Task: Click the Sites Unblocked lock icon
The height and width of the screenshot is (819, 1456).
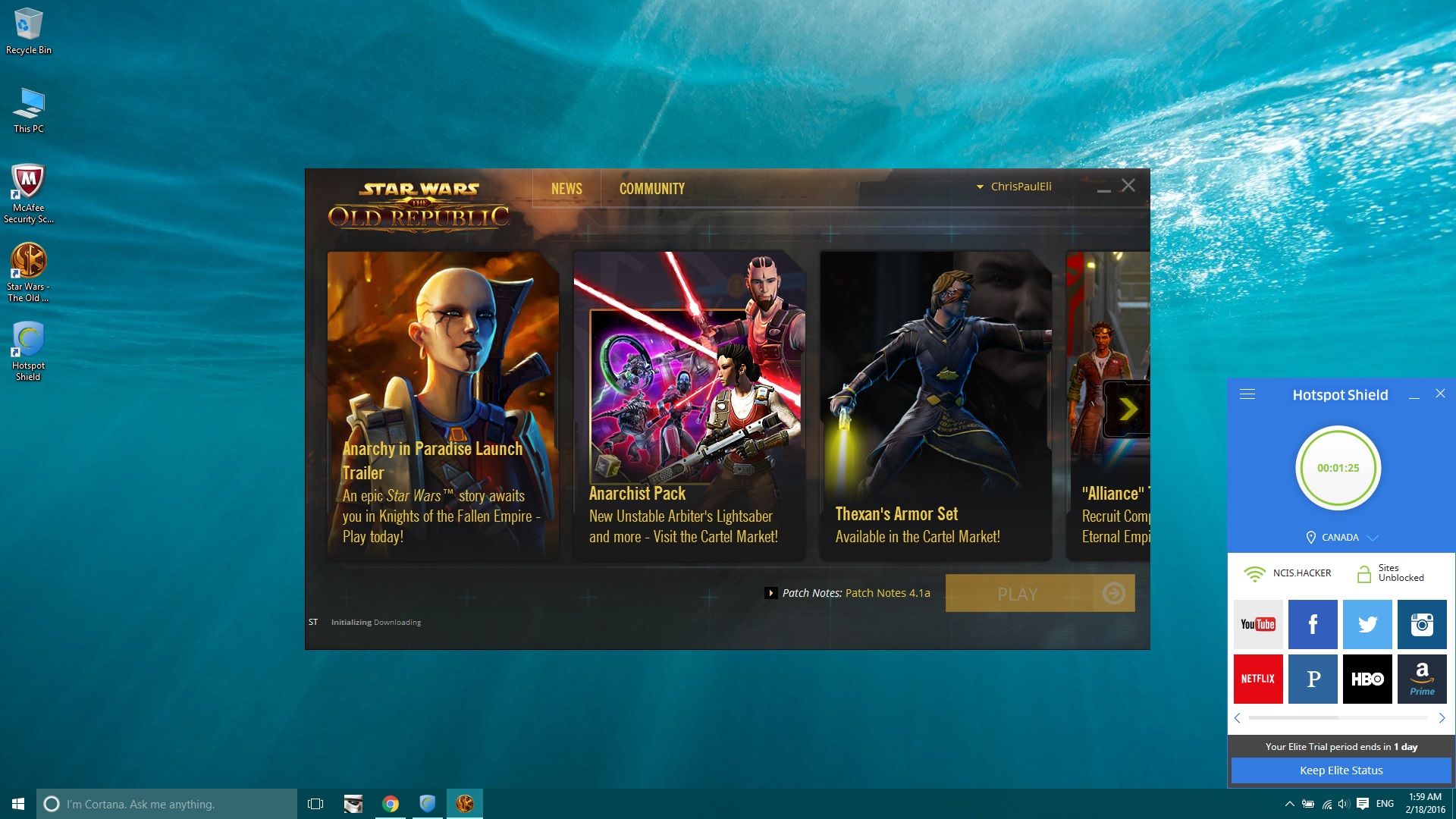Action: tap(1363, 573)
